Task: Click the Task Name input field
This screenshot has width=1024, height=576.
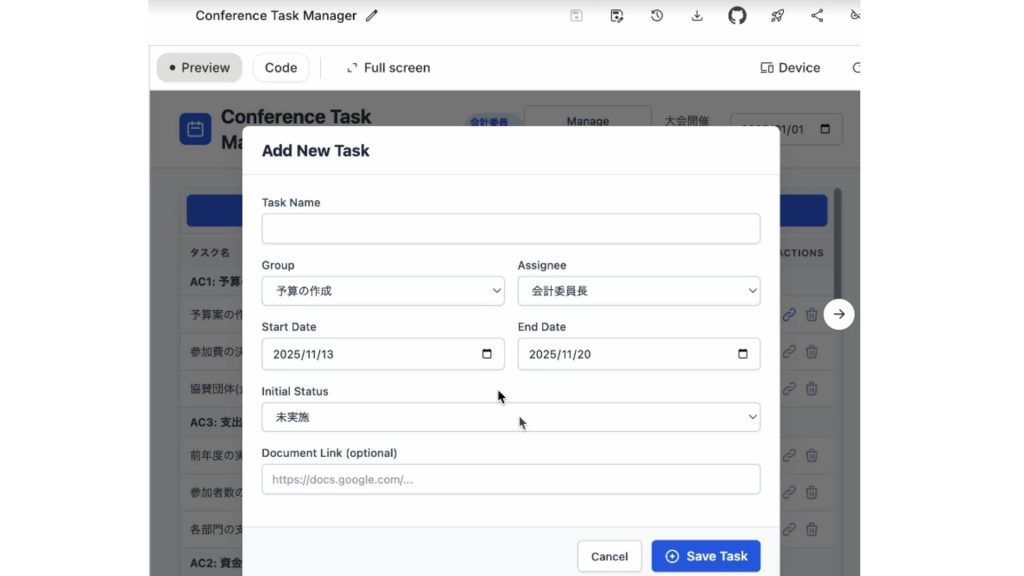Action: (511, 229)
